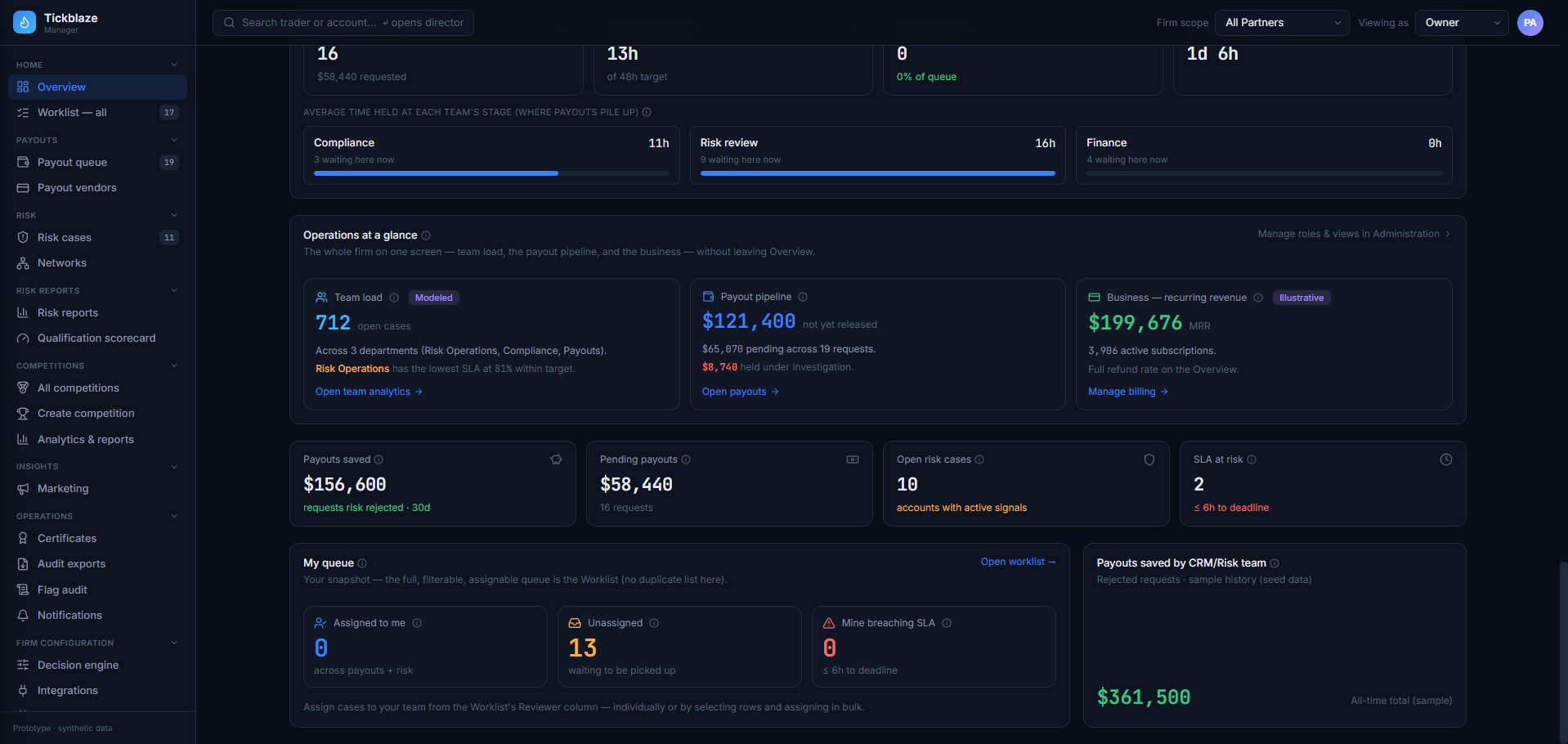Collapse the RISK sidebar section
This screenshot has width=1568, height=744.
point(174,215)
